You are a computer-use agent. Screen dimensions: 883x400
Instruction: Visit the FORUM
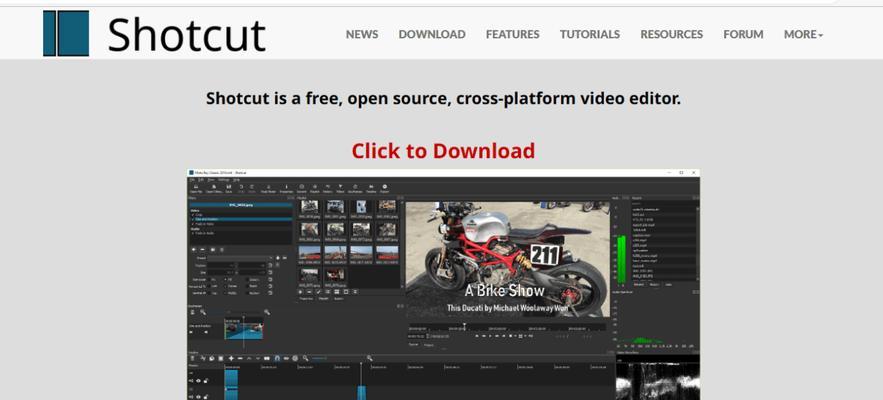click(743, 34)
